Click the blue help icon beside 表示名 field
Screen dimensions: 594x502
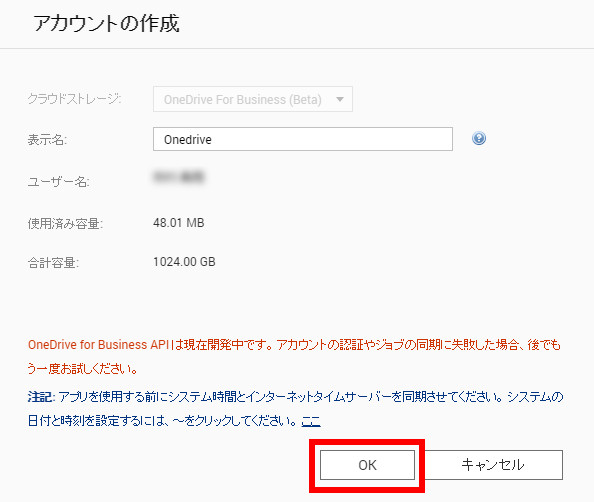coord(479,138)
